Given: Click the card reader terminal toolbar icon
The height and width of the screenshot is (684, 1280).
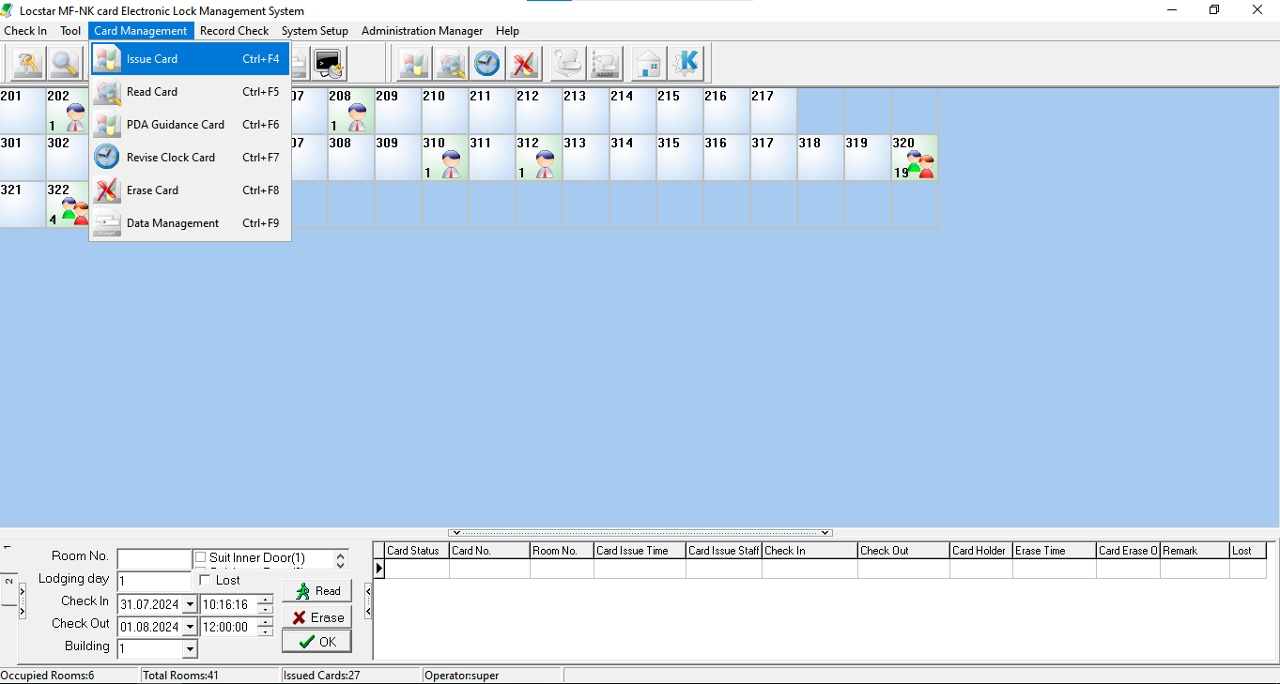Looking at the screenshot, I should tap(328, 64).
